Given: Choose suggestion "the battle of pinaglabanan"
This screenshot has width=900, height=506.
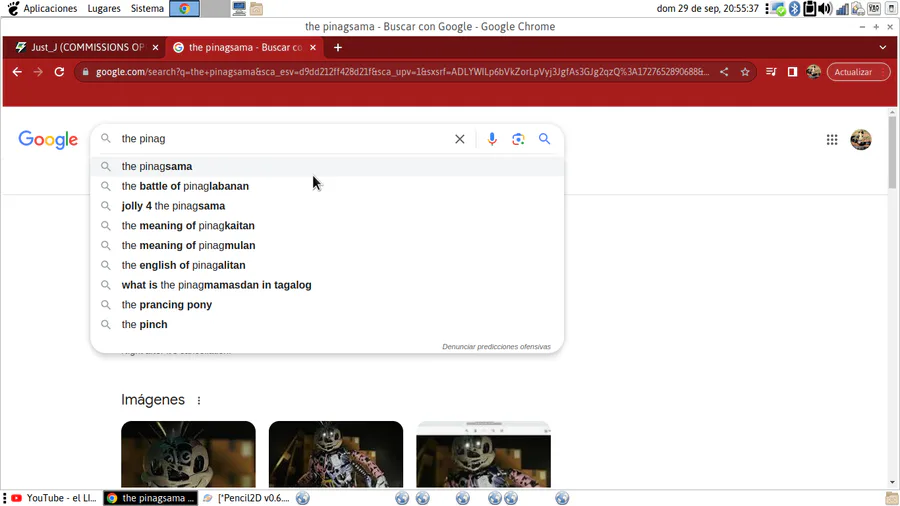Looking at the screenshot, I should tap(327, 186).
